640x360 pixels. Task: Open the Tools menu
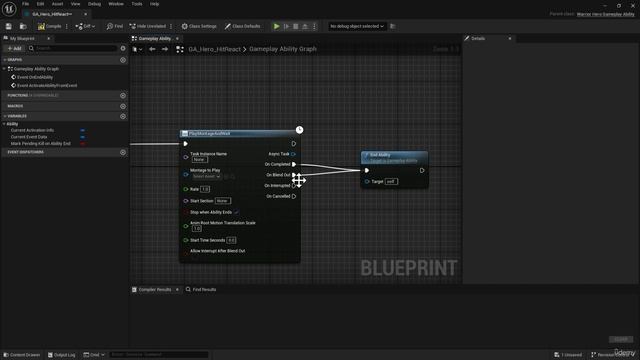tap(137, 4)
